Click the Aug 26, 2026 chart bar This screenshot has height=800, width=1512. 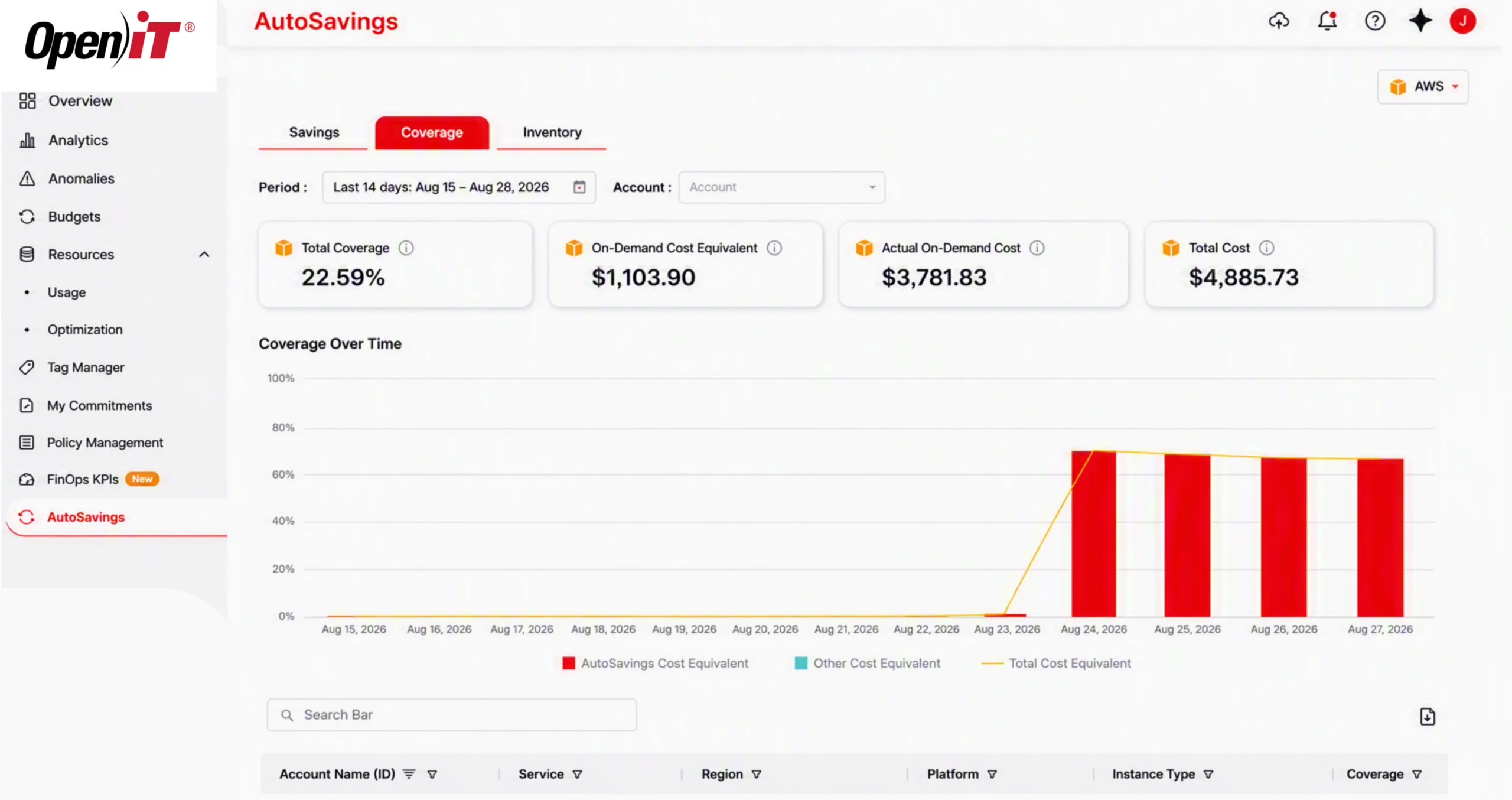[x=1284, y=537]
